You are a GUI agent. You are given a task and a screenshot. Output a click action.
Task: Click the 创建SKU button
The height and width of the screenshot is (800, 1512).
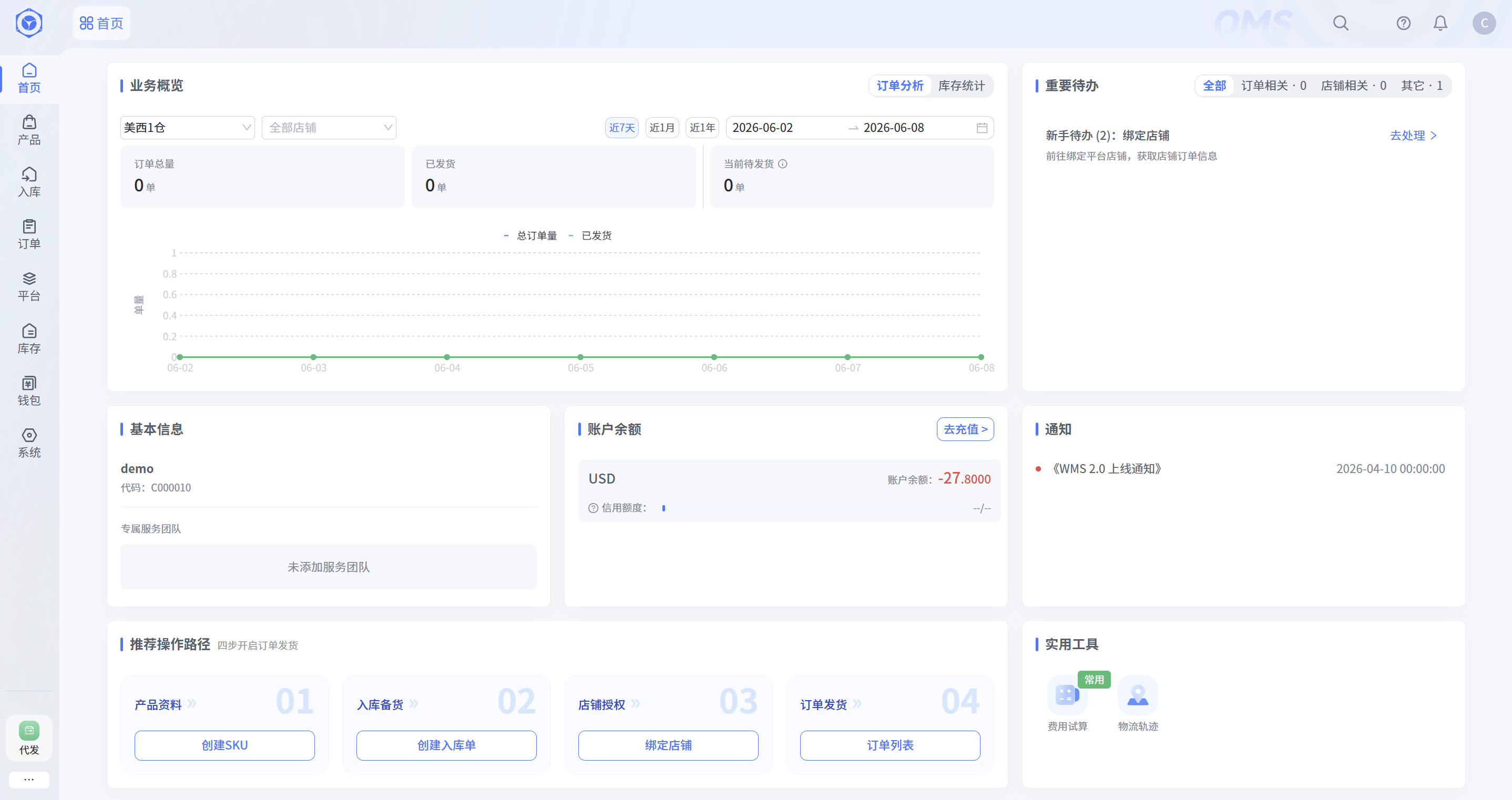click(224, 745)
